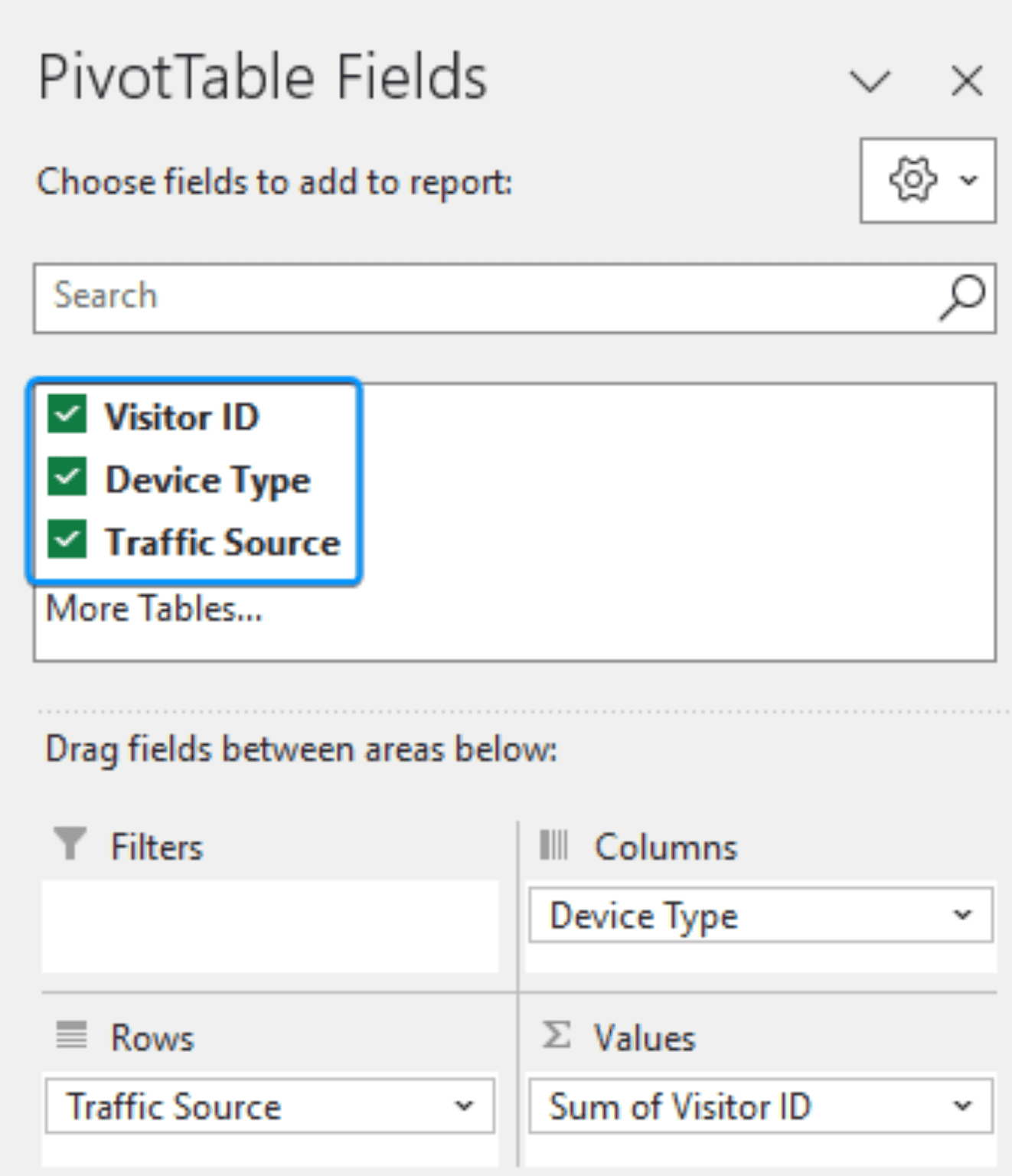Open the Traffic Source rows dropdown
This screenshot has width=1012, height=1176.
[x=465, y=1106]
